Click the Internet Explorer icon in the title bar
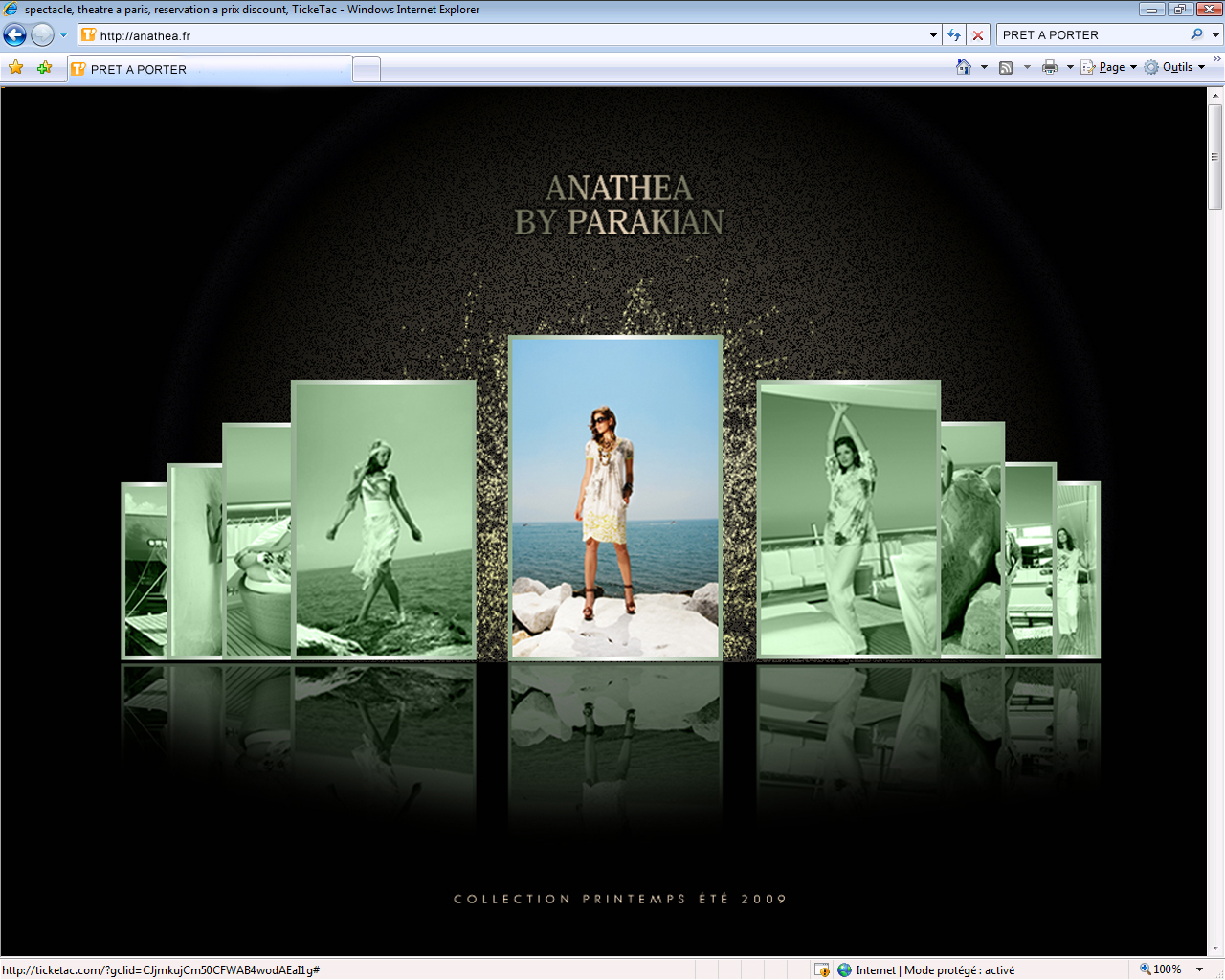1225x980 pixels. (x=11, y=10)
